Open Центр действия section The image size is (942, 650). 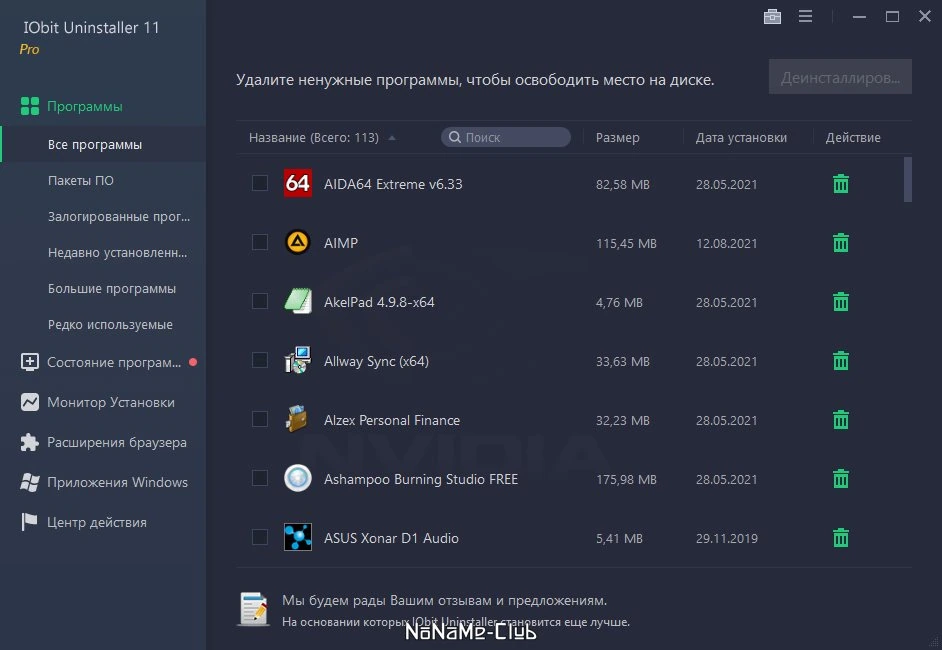tap(97, 523)
